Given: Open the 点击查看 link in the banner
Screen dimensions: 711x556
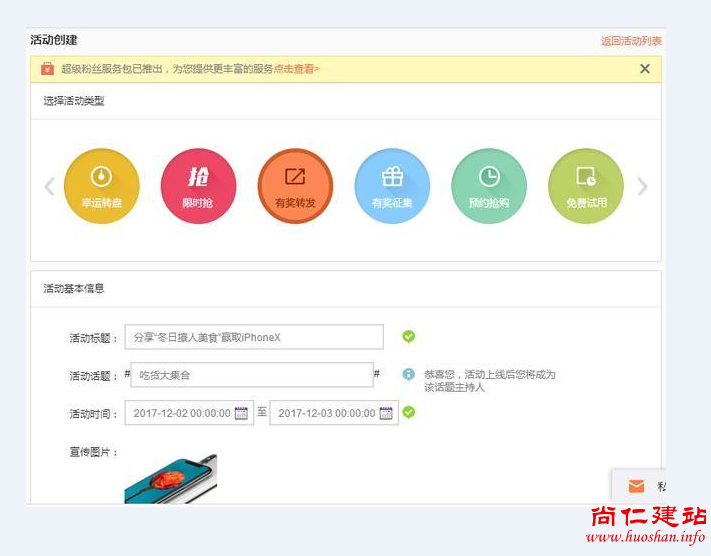Looking at the screenshot, I should (x=296, y=69).
